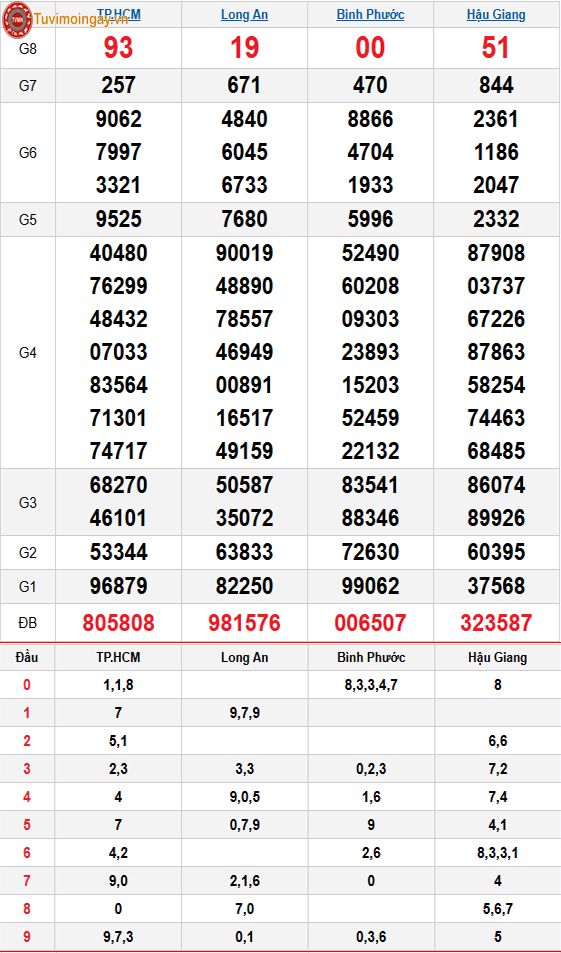The height and width of the screenshot is (953, 561).
Task: Select G4 number 87908
Action: tap(496, 253)
